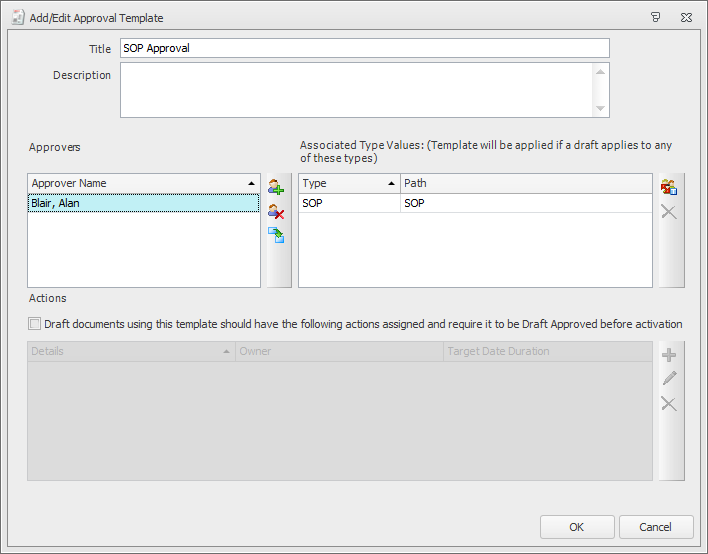The image size is (708, 554).
Task: Click into the Title field
Action: [364, 48]
